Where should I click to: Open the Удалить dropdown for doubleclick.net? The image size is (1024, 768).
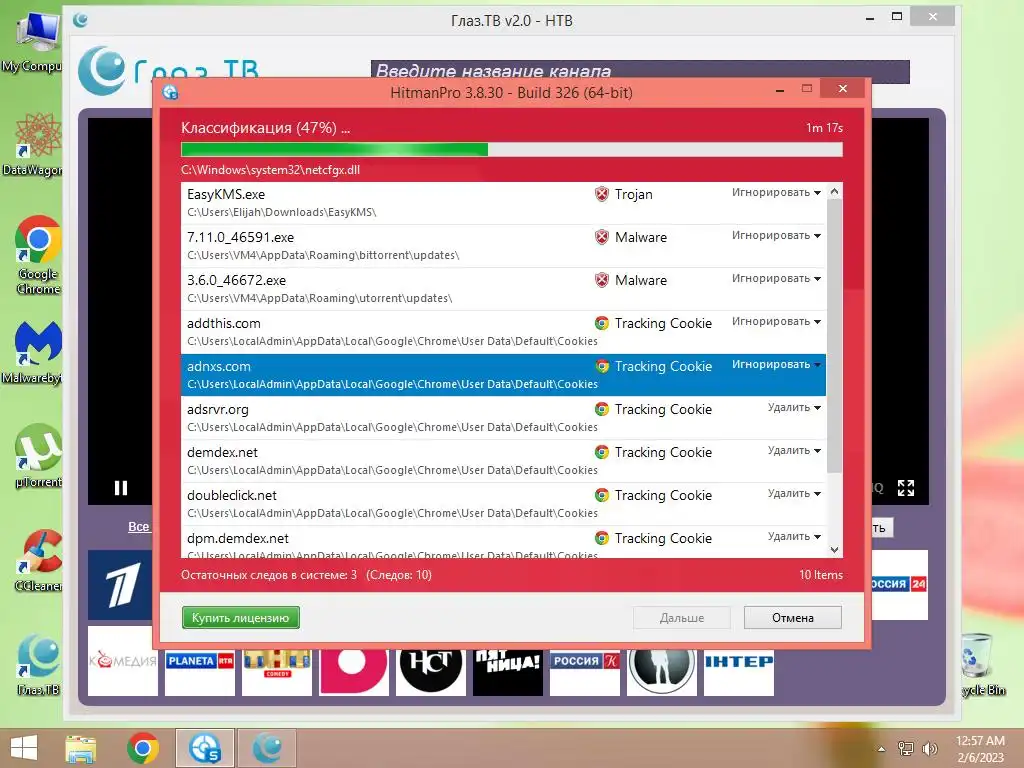coord(794,494)
